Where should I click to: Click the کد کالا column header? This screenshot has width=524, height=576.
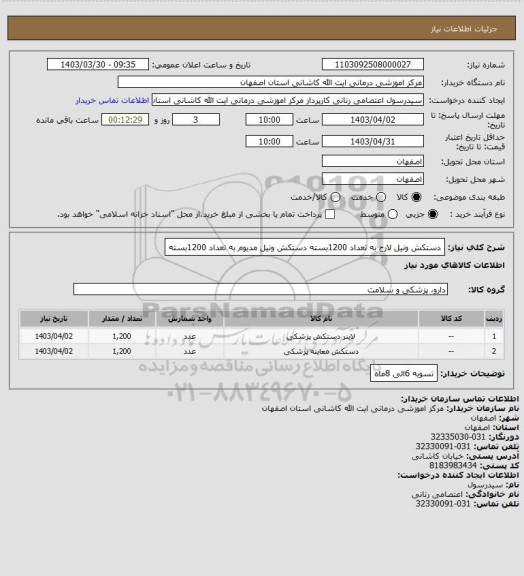click(x=451, y=318)
